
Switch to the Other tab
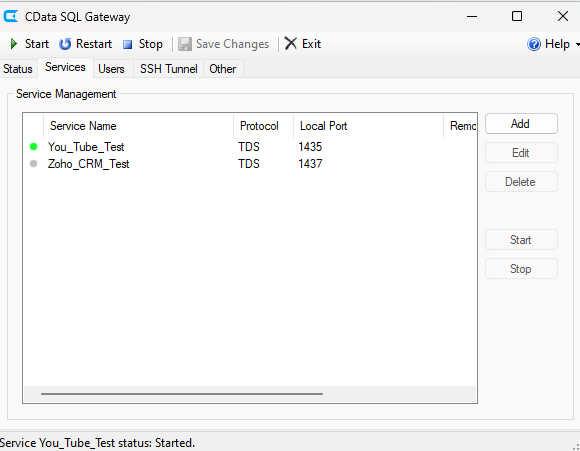coord(223,69)
